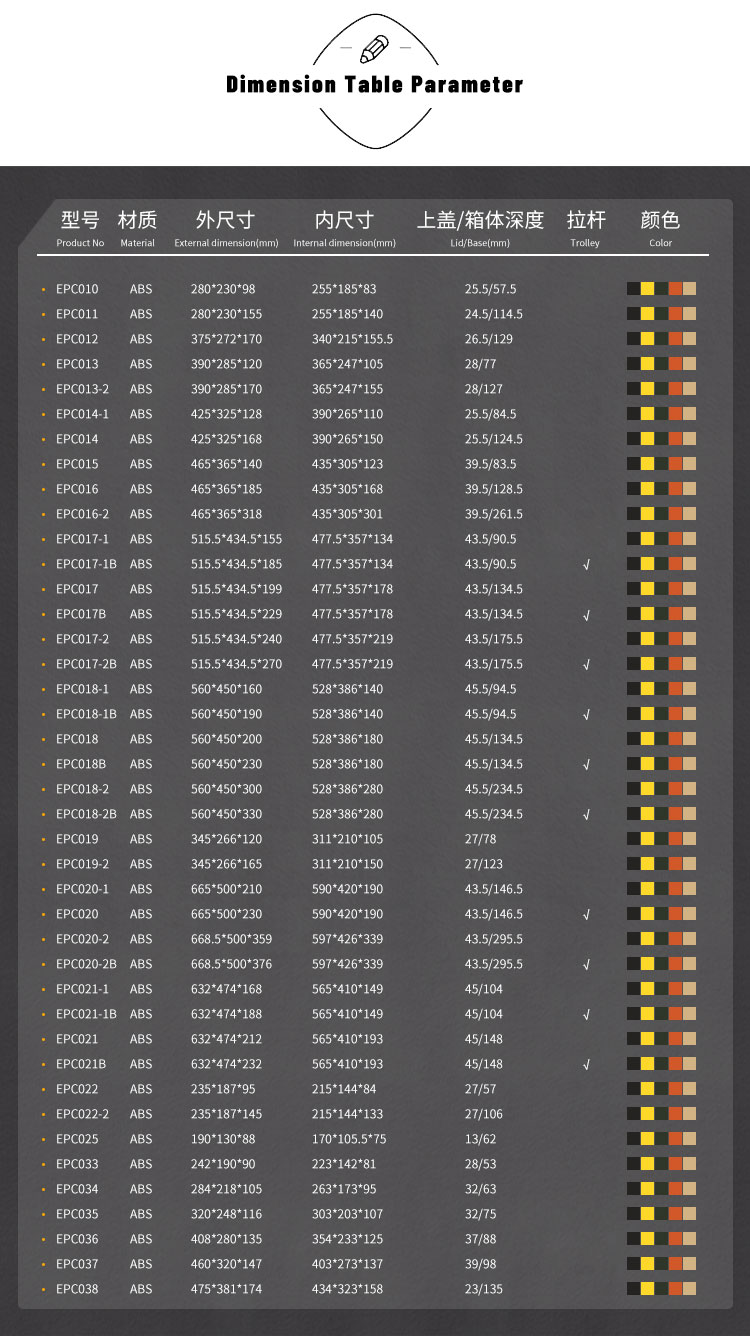
Task: Click external dimension 515.5*434.5*270
Action: [237, 664]
